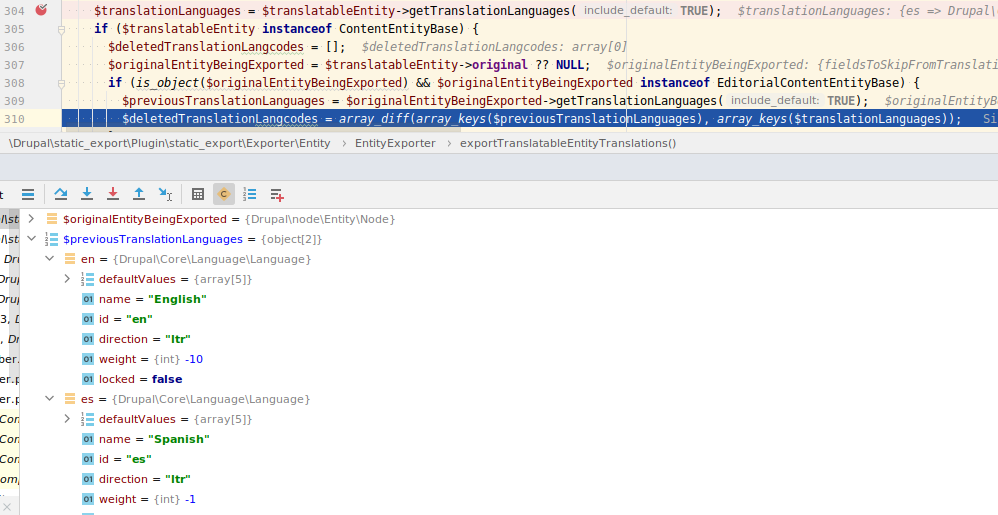Click the EntityExporter breadcrumb

click(395, 143)
